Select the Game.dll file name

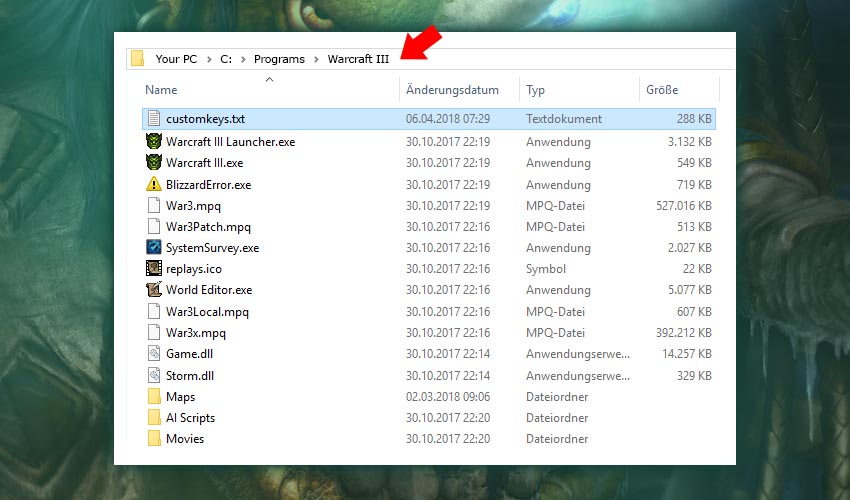pyautogui.click(x=189, y=354)
